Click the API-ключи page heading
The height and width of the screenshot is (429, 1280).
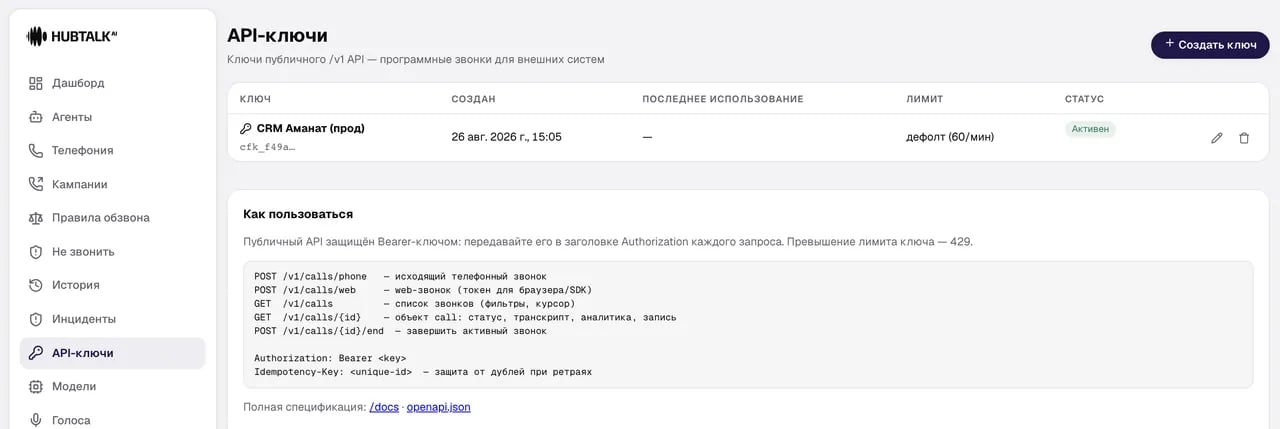coord(277,35)
